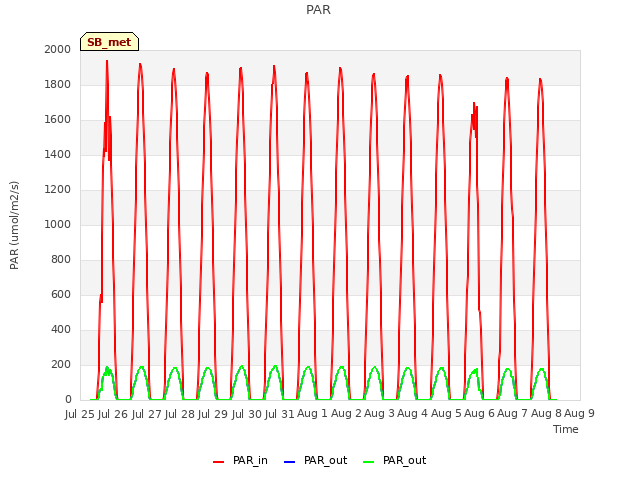Click the 400 y-axis tick label
The image size is (640, 480).
(61, 329)
